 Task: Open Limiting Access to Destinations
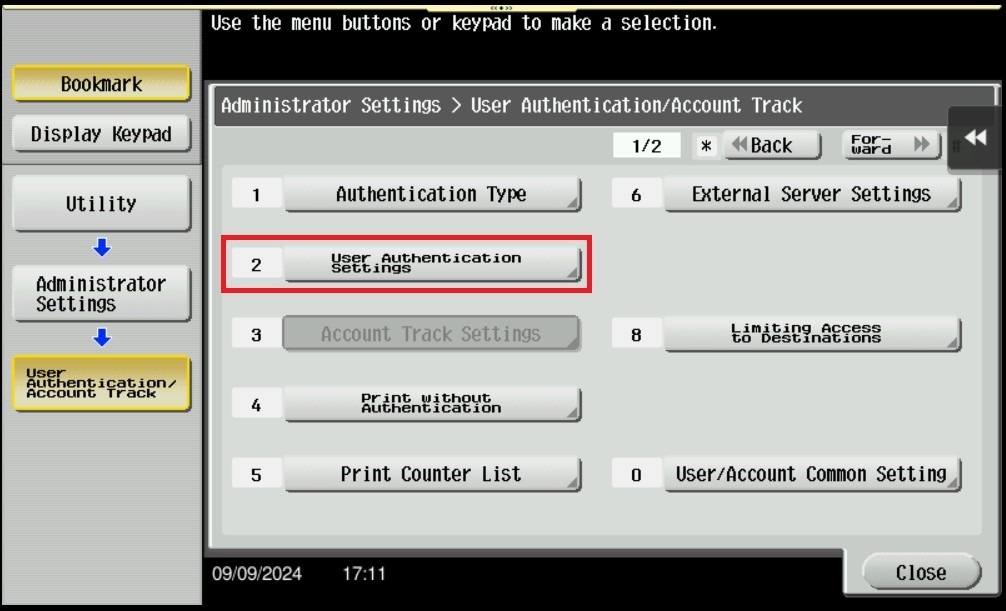(x=811, y=334)
